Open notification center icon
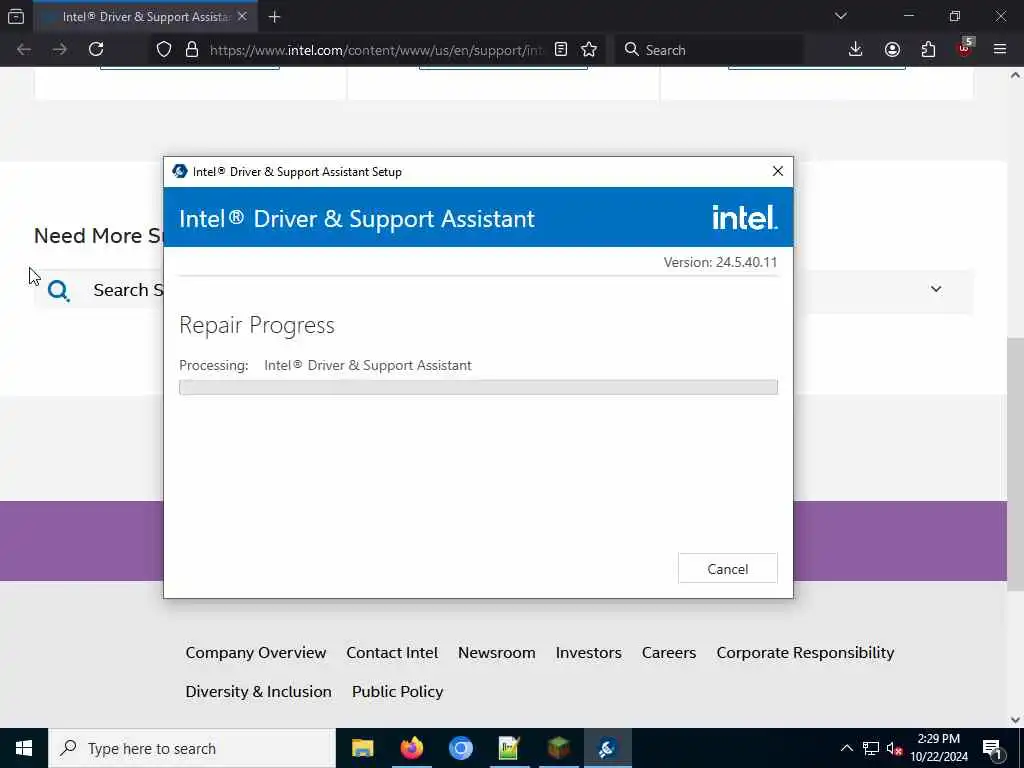 (992, 748)
